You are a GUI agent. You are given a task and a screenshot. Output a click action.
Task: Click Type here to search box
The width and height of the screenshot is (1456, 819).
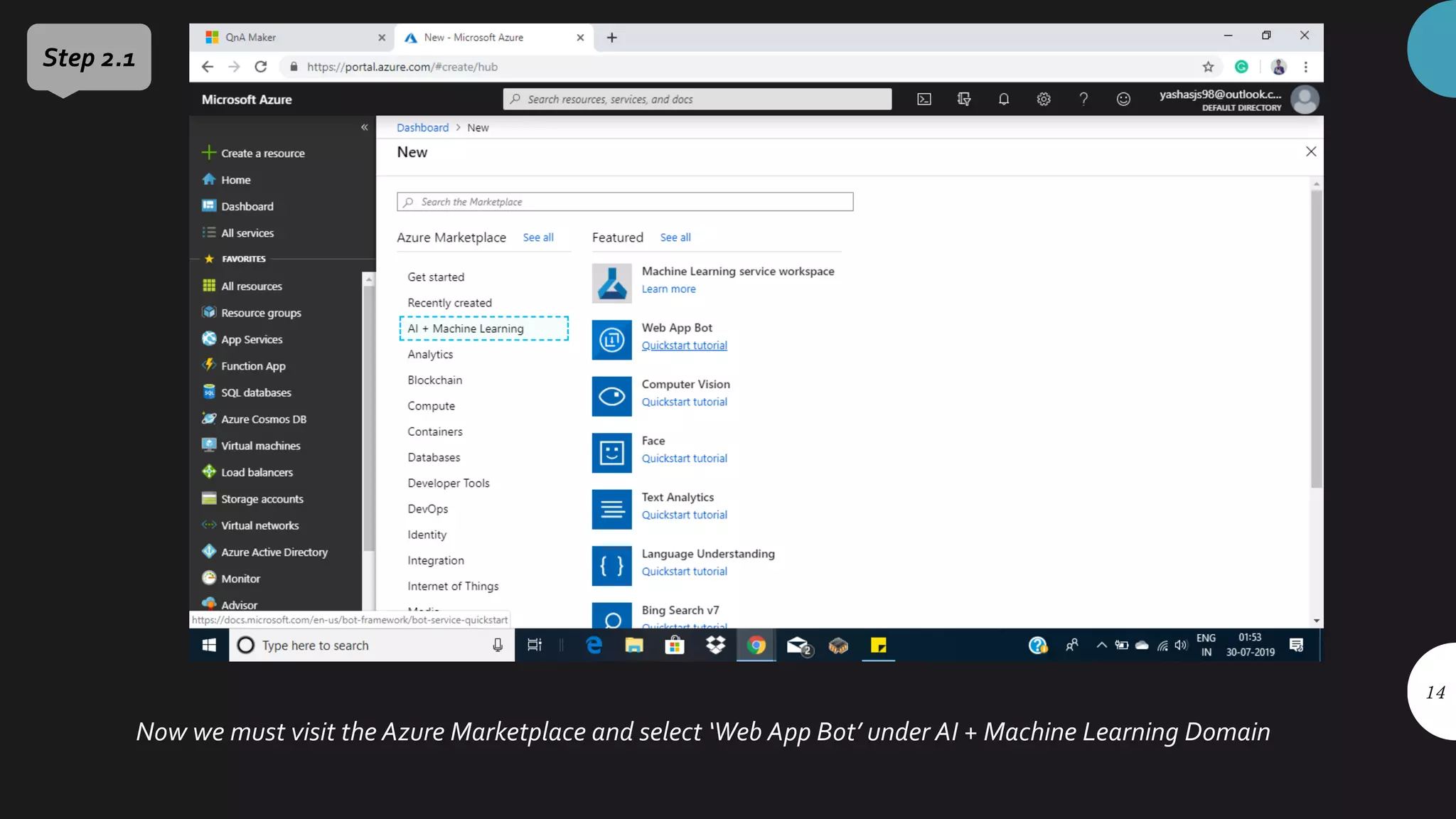point(372,646)
